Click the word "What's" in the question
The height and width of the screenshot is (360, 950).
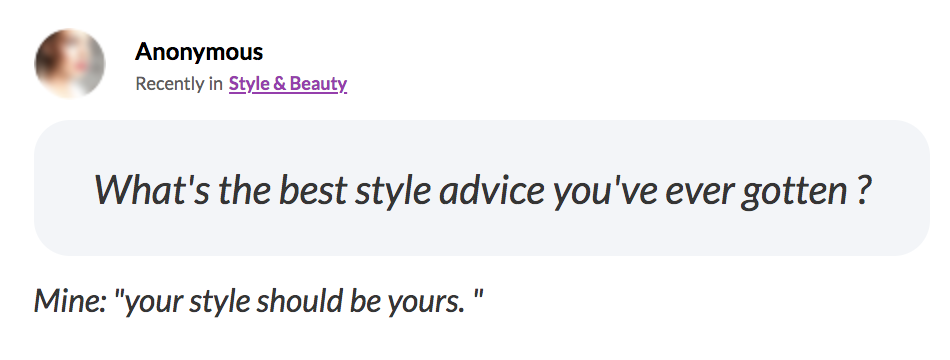click(153, 190)
